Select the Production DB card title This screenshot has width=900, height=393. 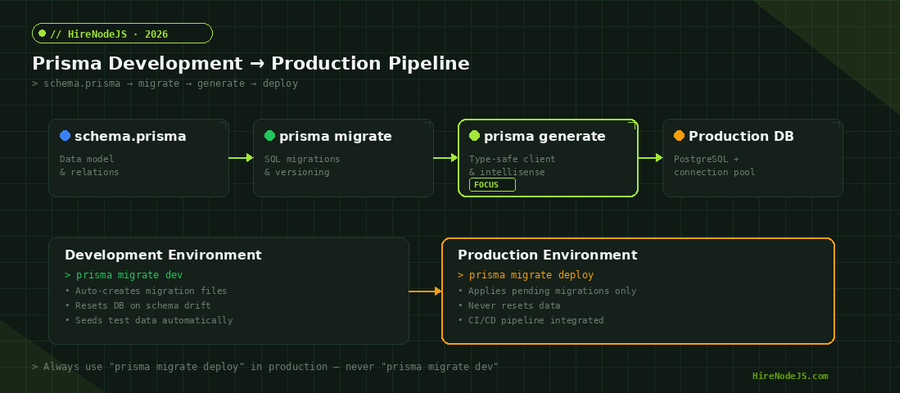(x=742, y=137)
